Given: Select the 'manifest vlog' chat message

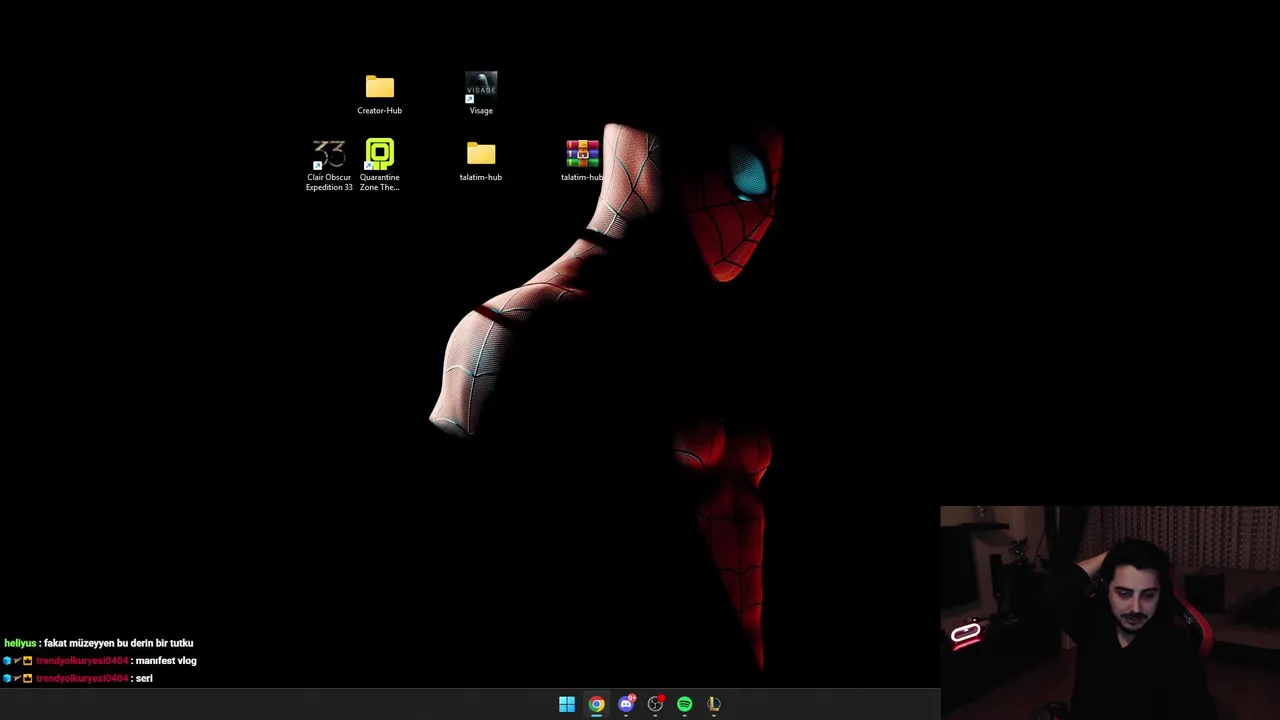Looking at the screenshot, I should point(166,661).
